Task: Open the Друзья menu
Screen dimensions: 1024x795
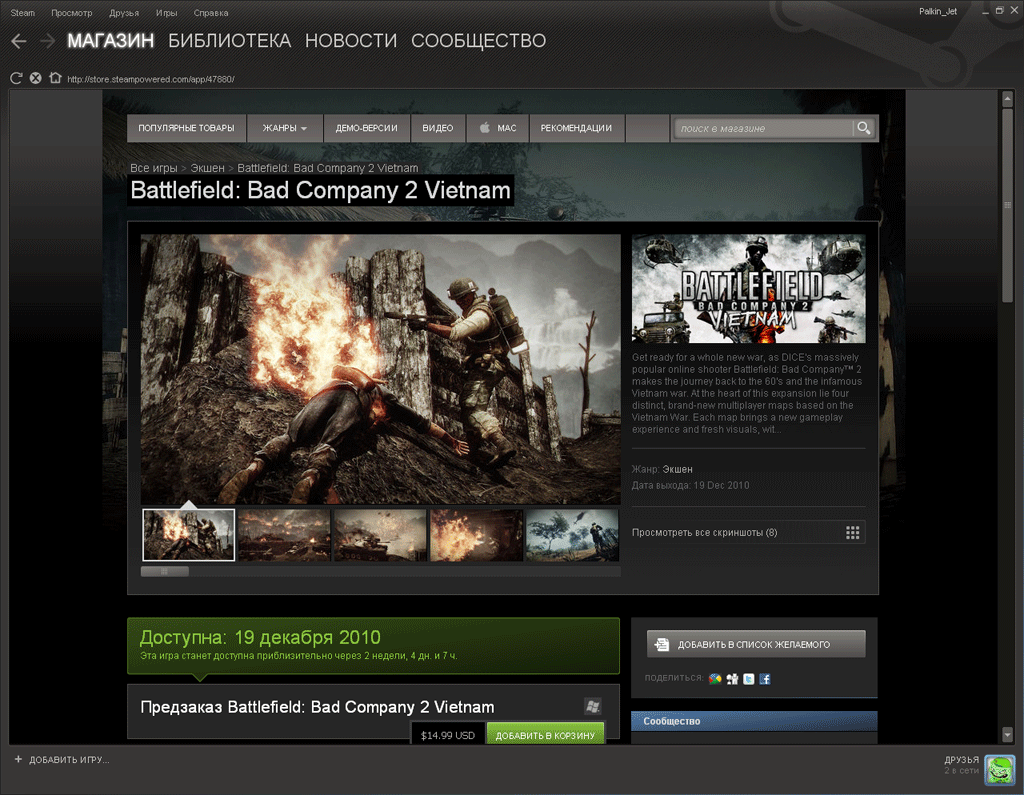Action: pyautogui.click(x=124, y=13)
